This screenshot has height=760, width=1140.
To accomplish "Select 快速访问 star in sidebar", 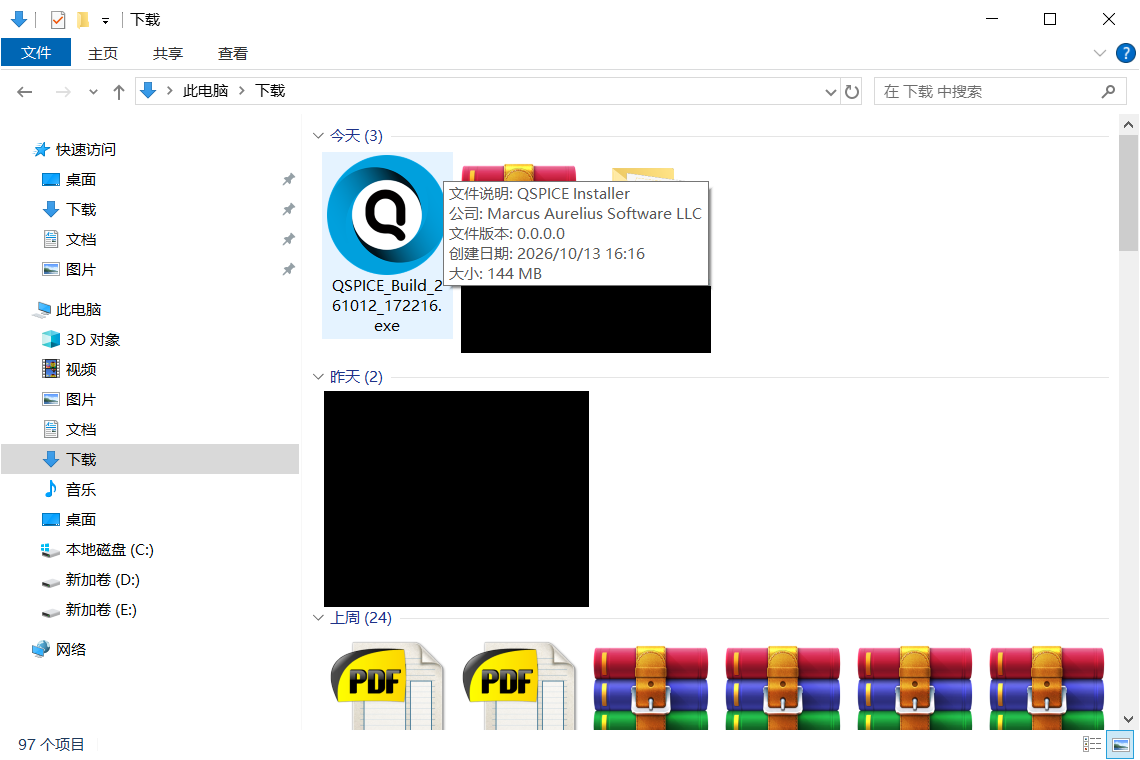I will point(75,150).
